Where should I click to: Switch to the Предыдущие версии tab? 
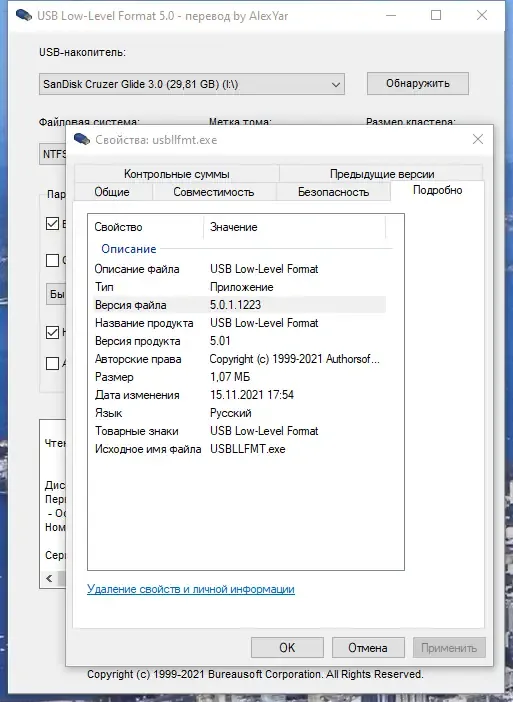click(382, 174)
